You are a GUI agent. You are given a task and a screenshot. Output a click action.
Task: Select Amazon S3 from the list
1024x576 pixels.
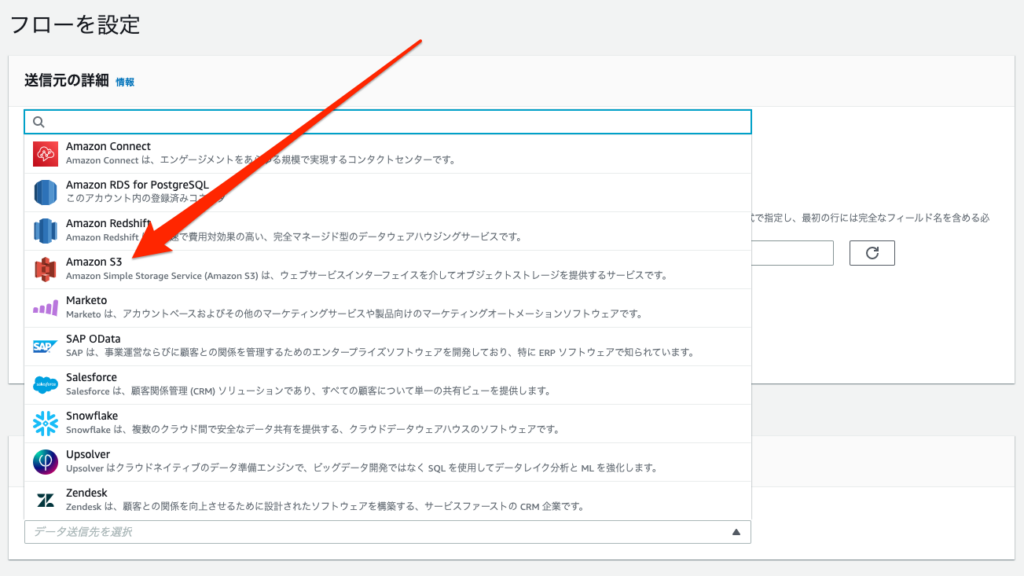(300, 268)
